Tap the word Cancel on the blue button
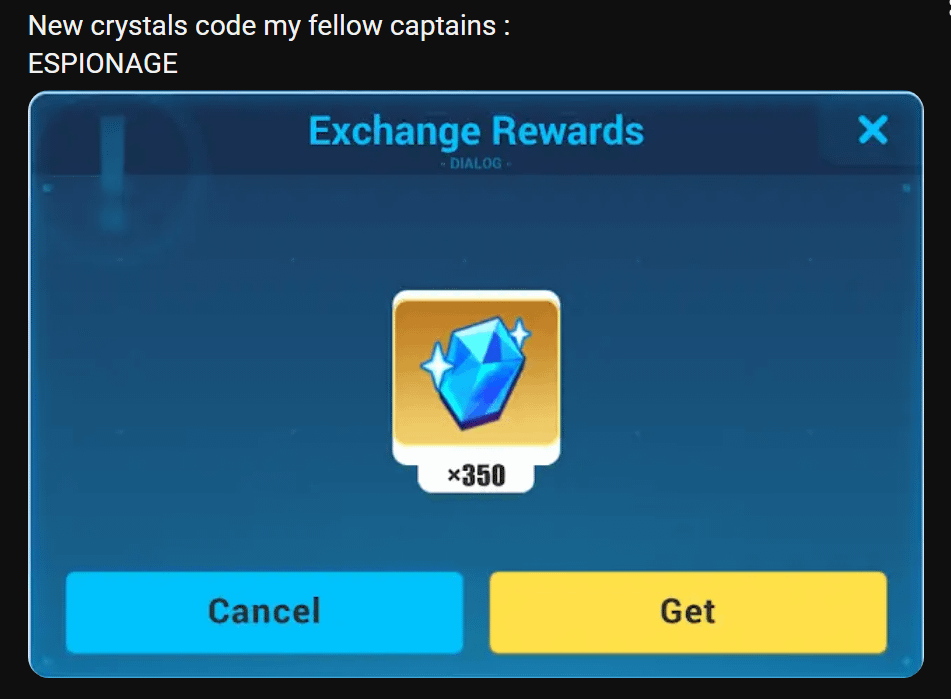 264,611
